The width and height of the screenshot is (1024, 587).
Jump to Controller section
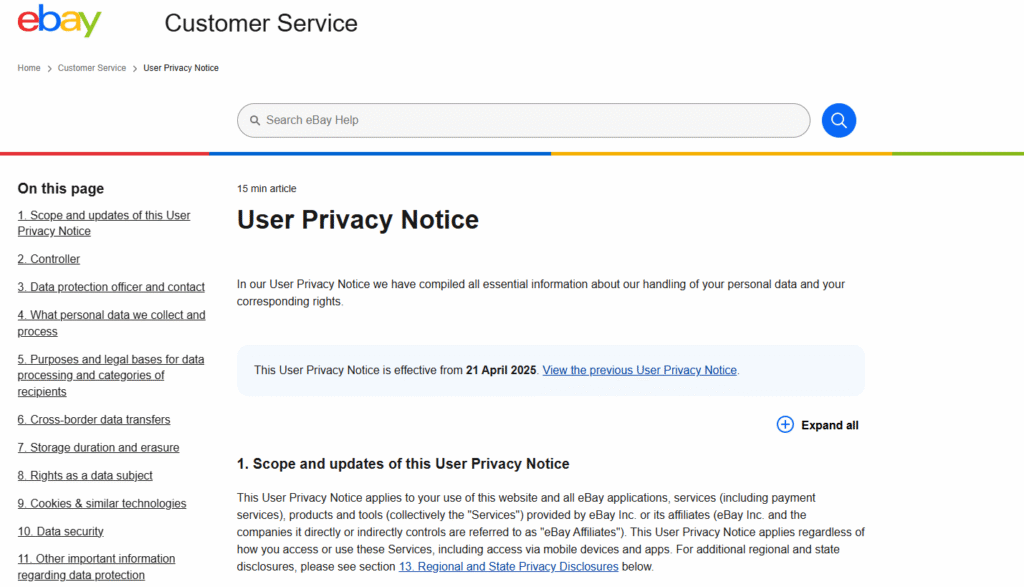[x=49, y=259]
